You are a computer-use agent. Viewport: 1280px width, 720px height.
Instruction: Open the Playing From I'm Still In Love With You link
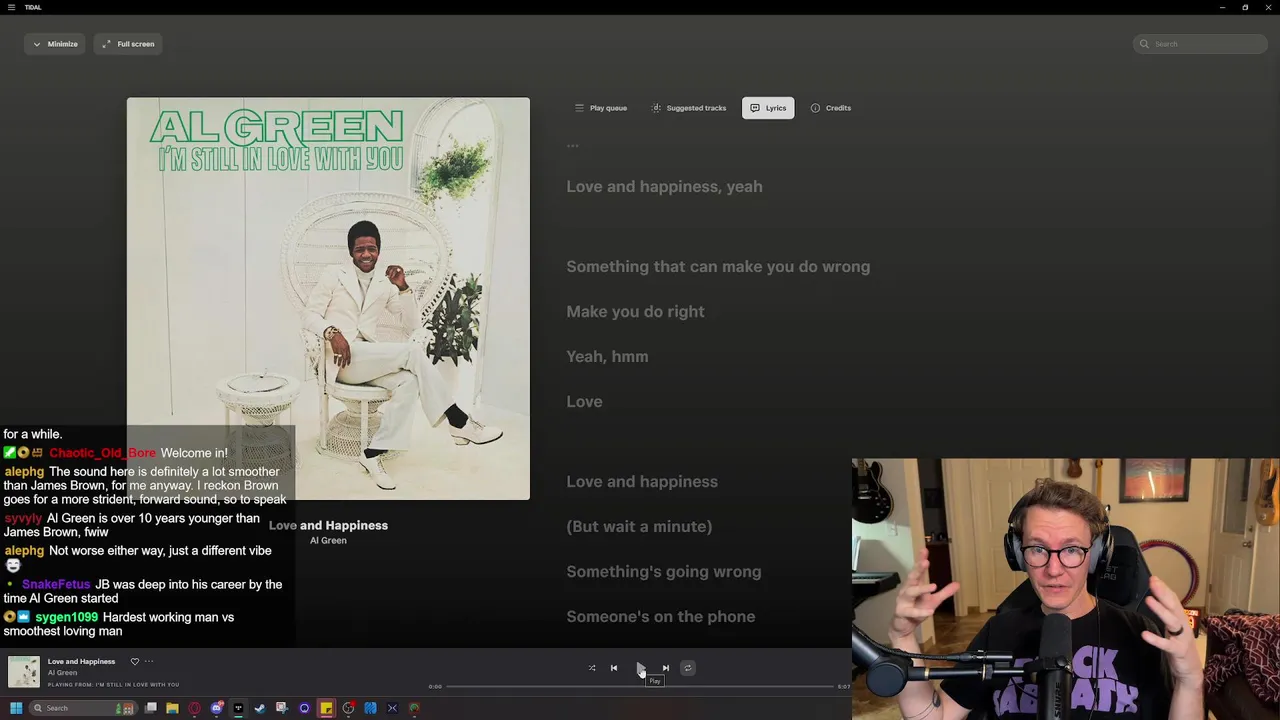click(113, 685)
